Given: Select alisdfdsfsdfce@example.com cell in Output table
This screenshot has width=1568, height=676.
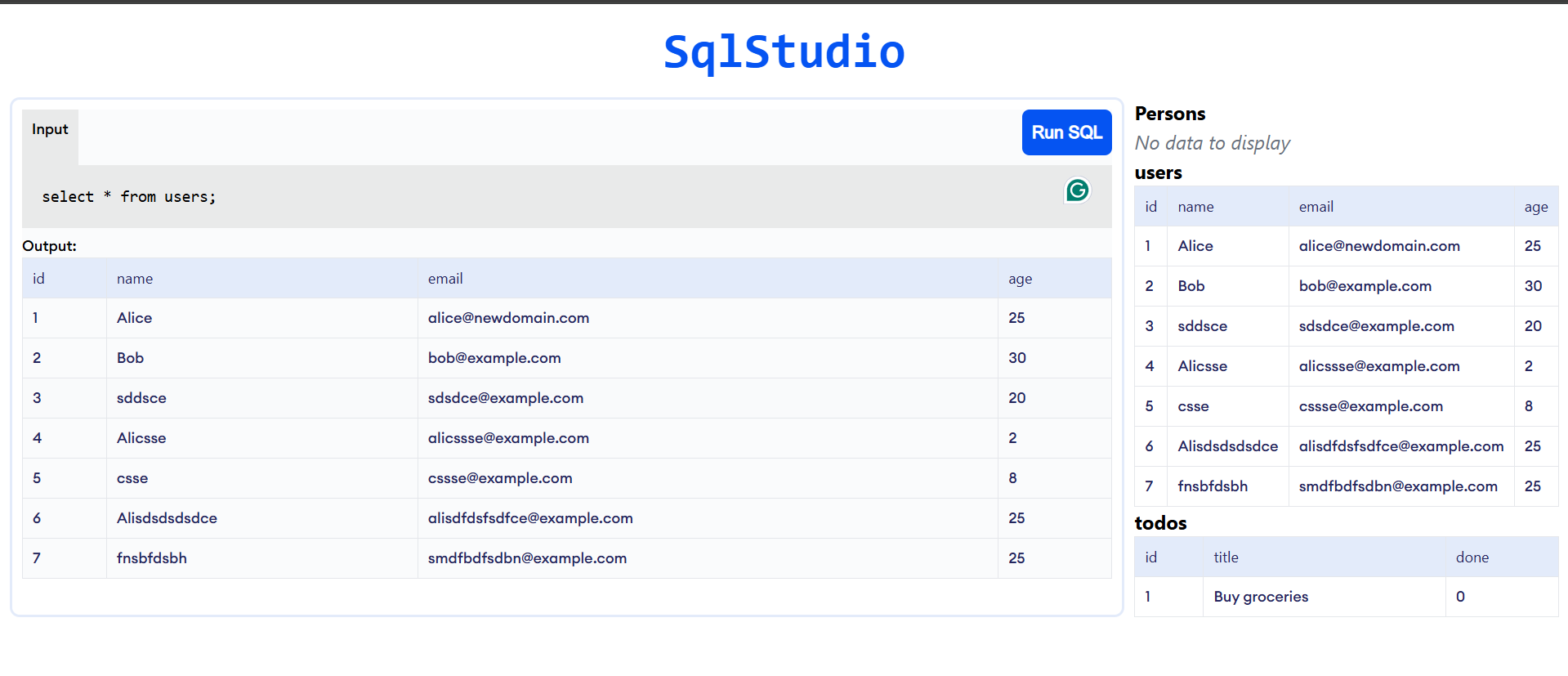Looking at the screenshot, I should coord(708,518).
